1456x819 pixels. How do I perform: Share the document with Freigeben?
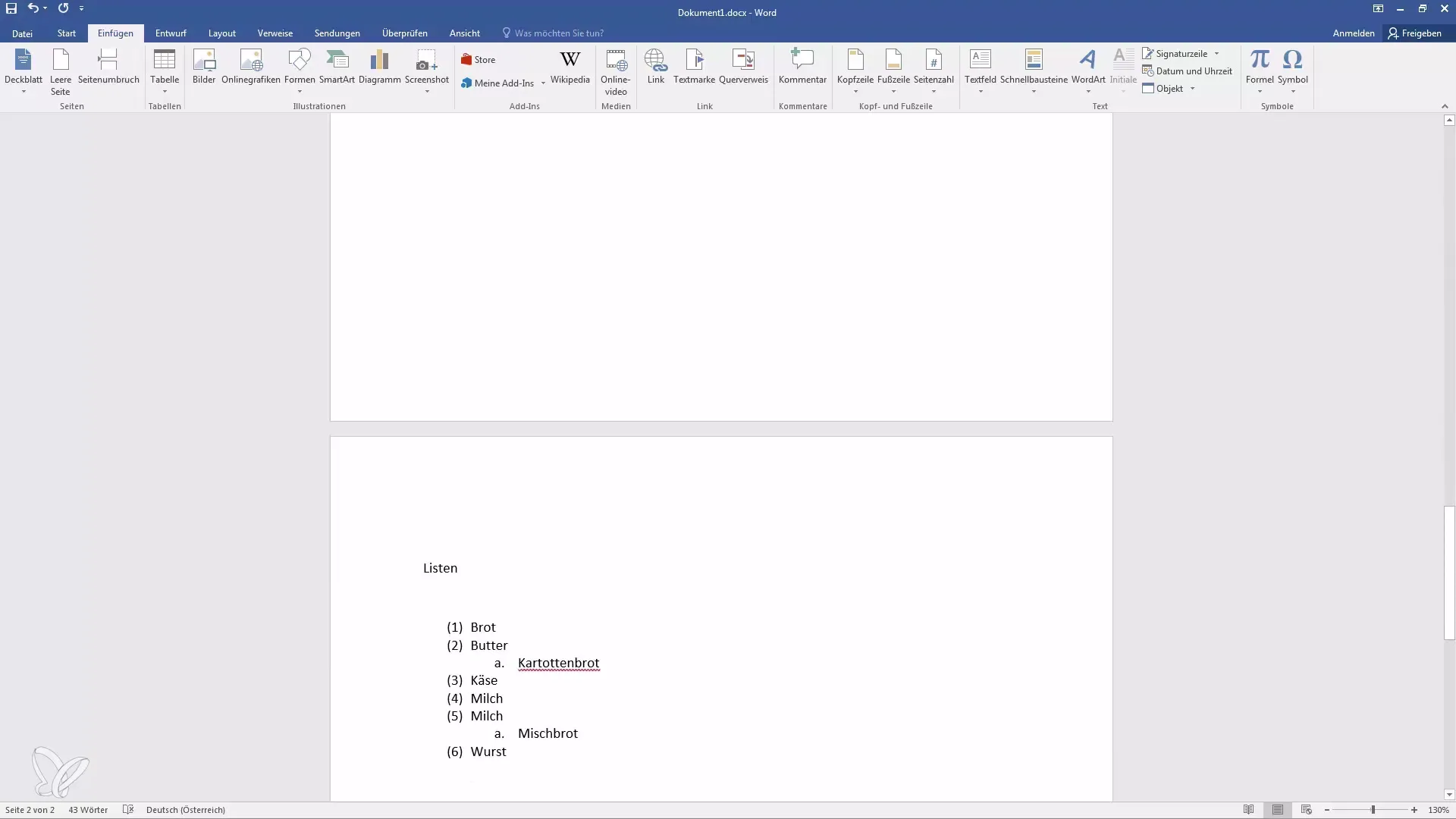click(x=1415, y=33)
